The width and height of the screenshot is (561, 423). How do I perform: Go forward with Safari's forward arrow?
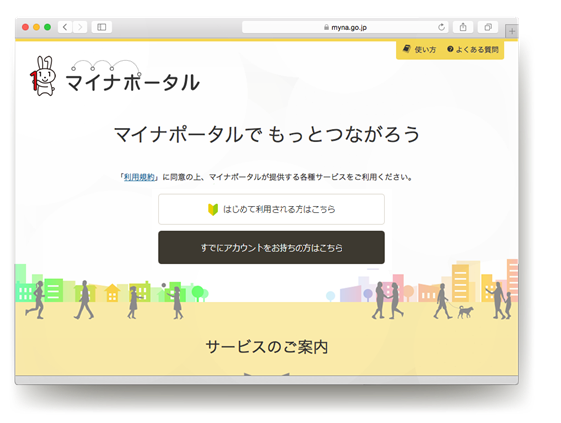80,27
